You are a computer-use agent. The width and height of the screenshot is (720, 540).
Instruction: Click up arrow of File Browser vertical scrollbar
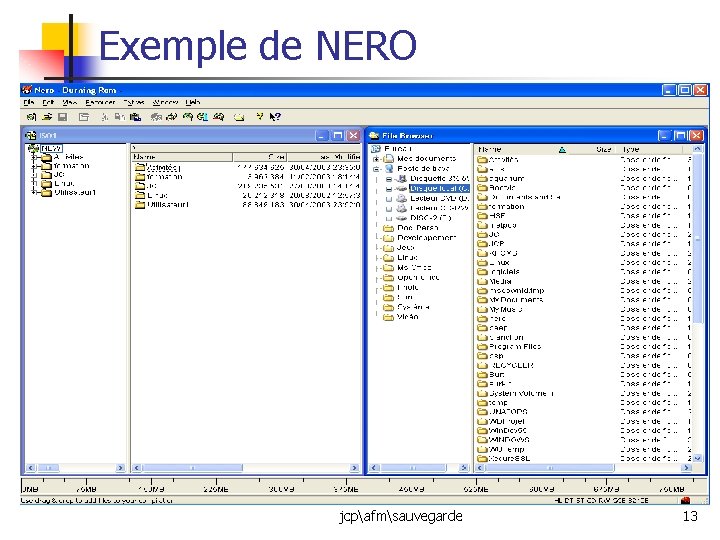(698, 149)
